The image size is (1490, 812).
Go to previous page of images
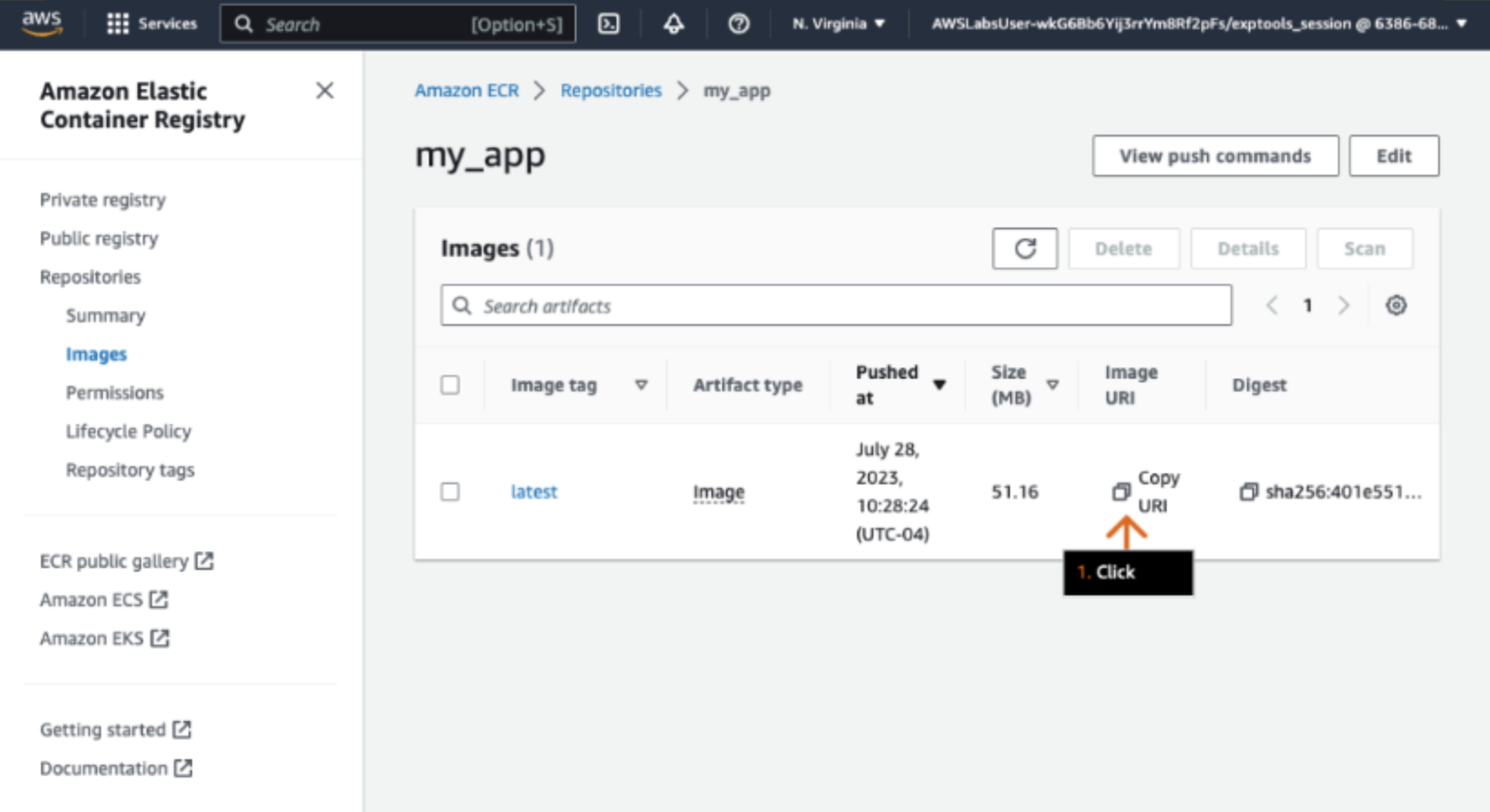click(1271, 306)
